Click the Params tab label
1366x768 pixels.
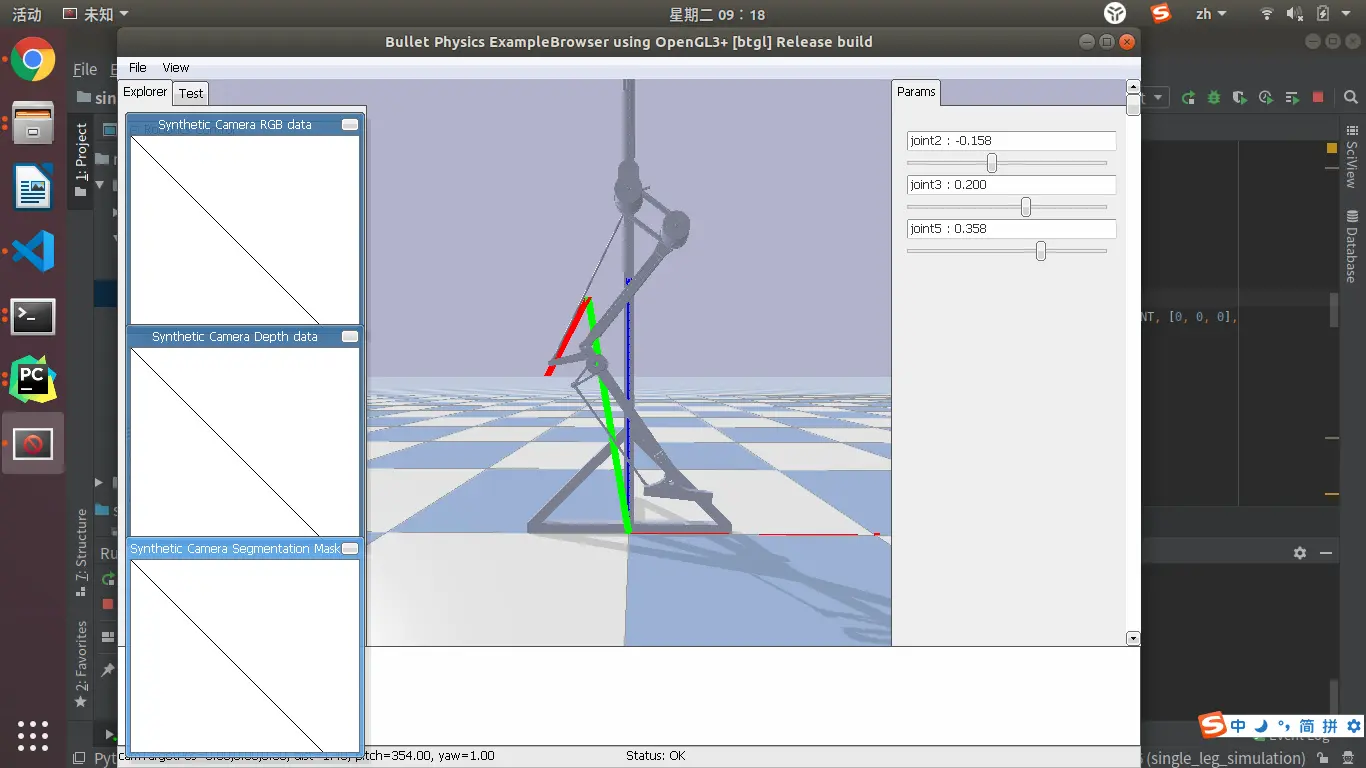point(916,91)
